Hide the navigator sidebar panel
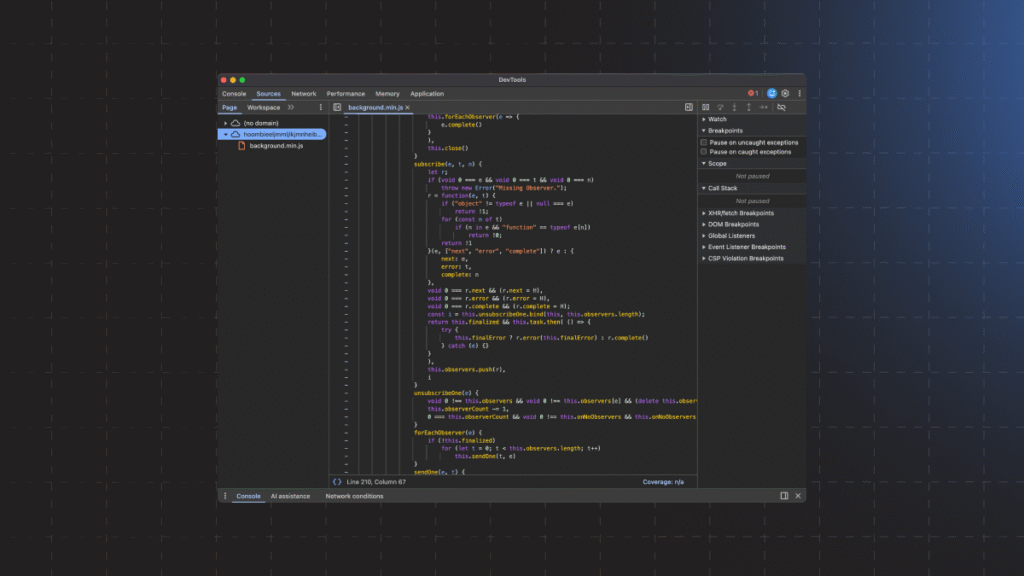Screen dimensions: 1024x576 pyautogui.click(x=338, y=107)
